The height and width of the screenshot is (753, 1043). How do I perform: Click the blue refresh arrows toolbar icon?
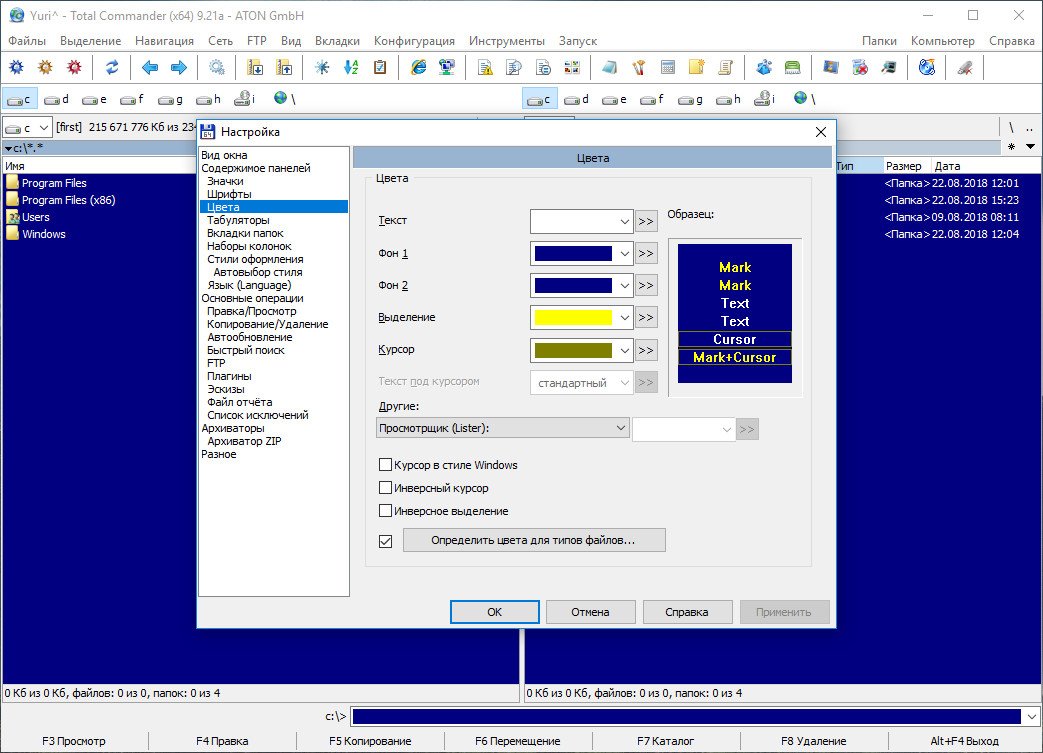point(112,68)
